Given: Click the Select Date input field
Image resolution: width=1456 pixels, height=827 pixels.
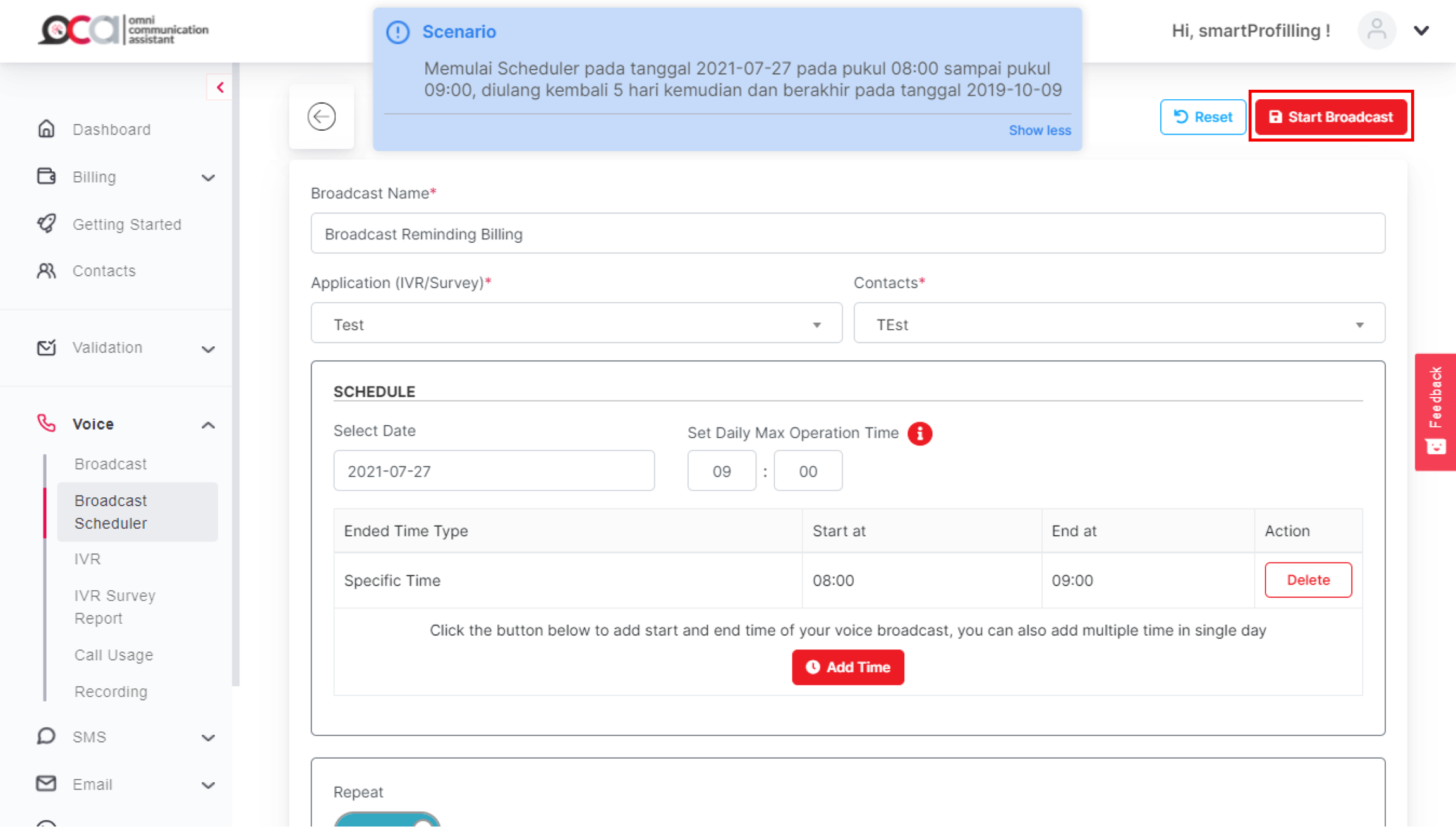Looking at the screenshot, I should [x=494, y=471].
